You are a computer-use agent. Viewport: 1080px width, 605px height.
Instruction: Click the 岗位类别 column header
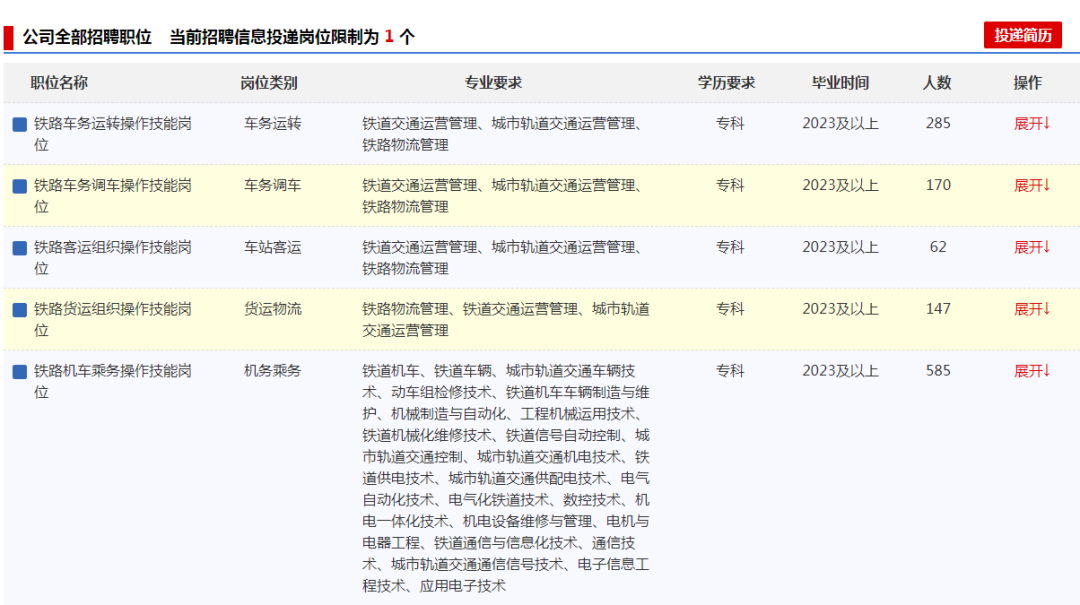(x=269, y=83)
